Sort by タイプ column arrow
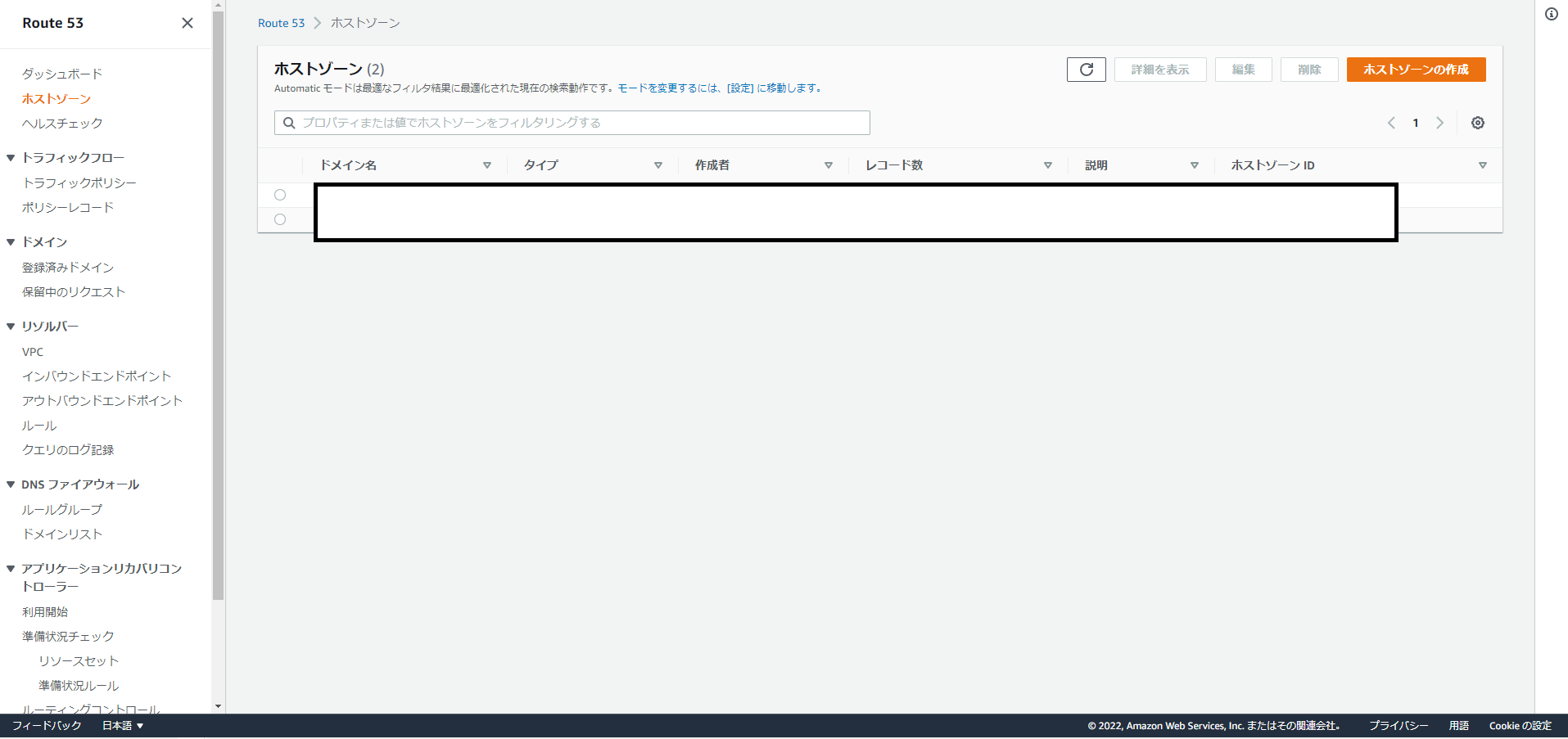The height and width of the screenshot is (739, 1568). [658, 165]
